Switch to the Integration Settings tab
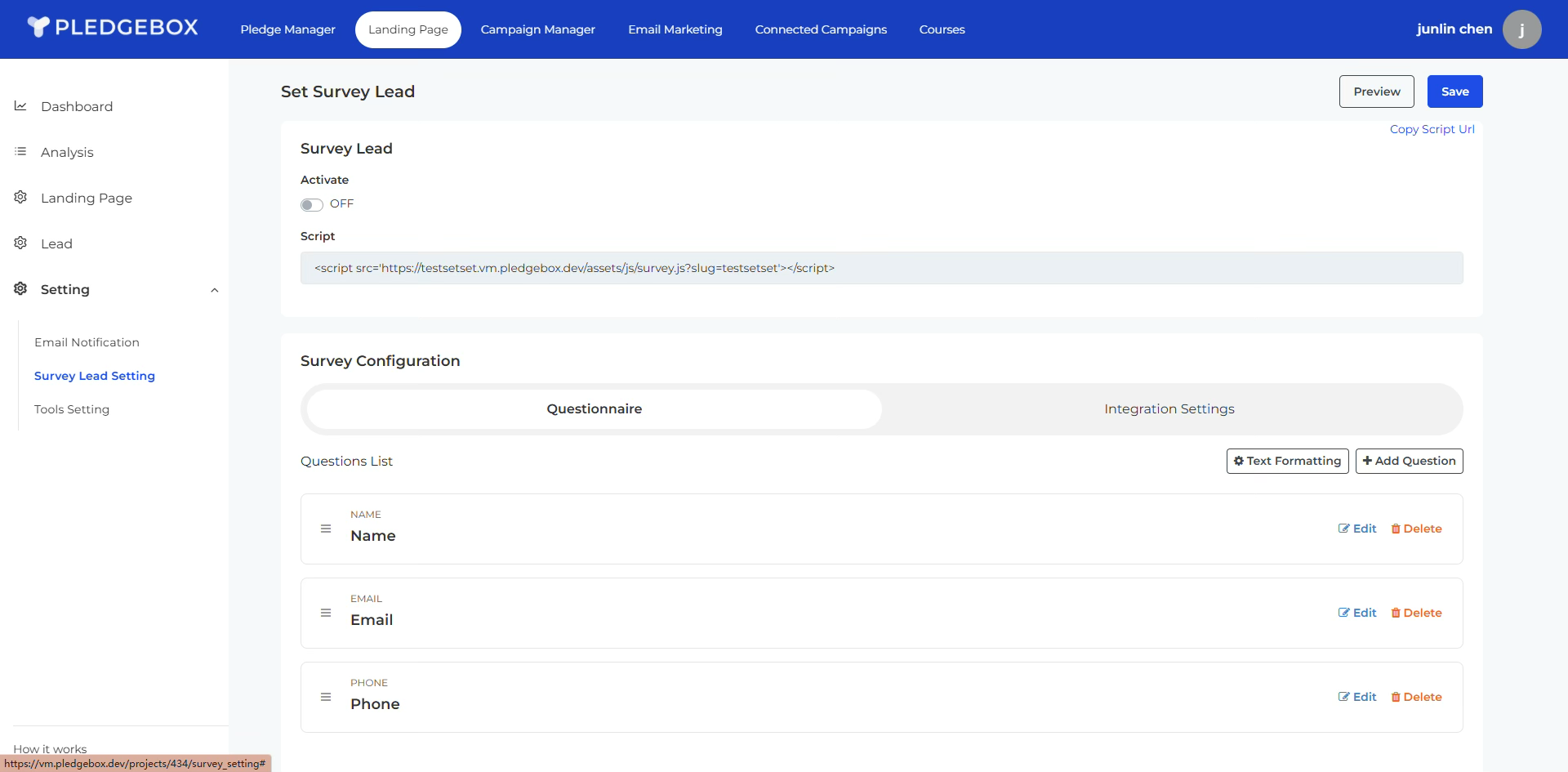Image resolution: width=1568 pixels, height=772 pixels. click(1169, 409)
